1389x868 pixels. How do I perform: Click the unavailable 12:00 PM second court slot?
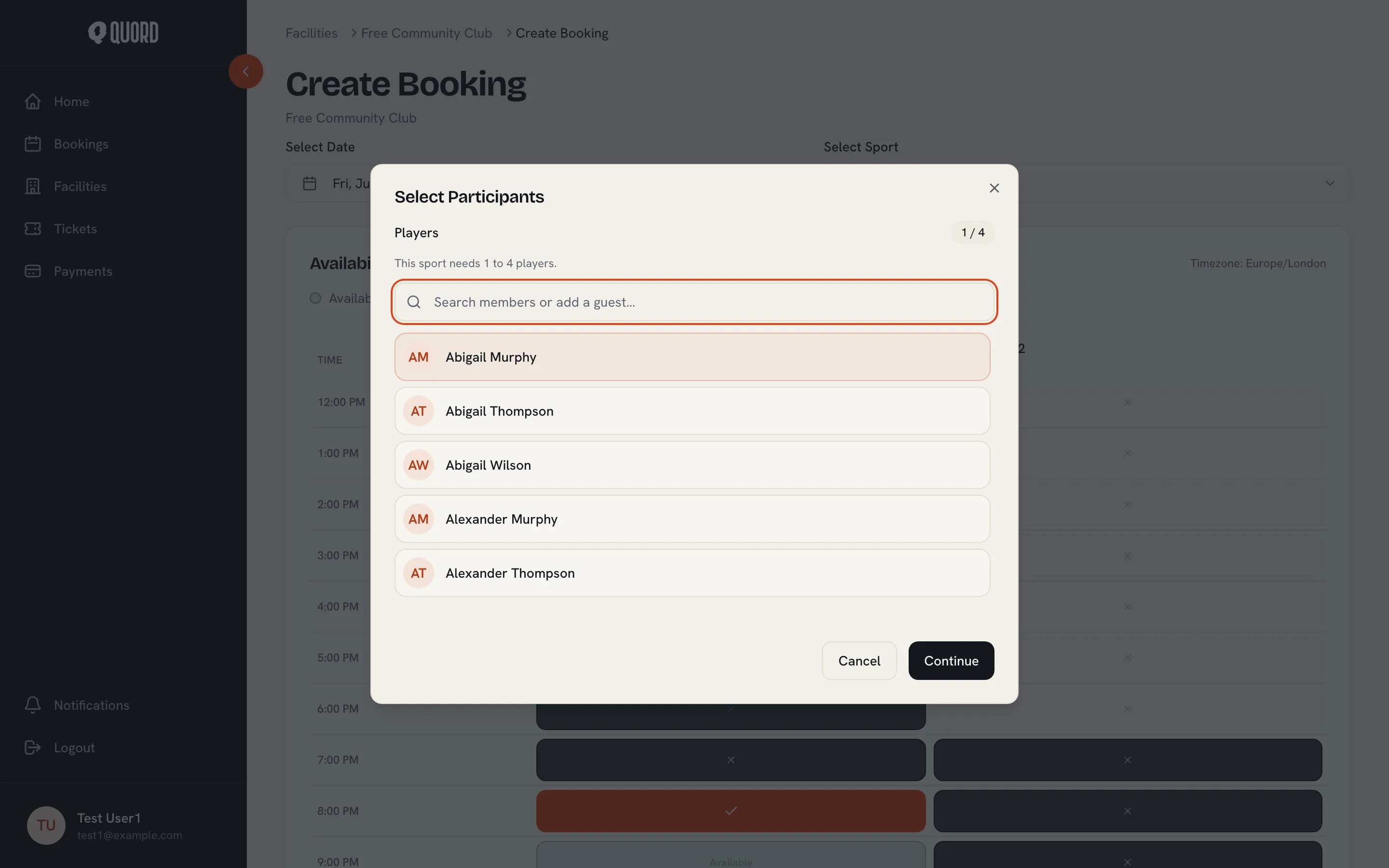point(1128,403)
